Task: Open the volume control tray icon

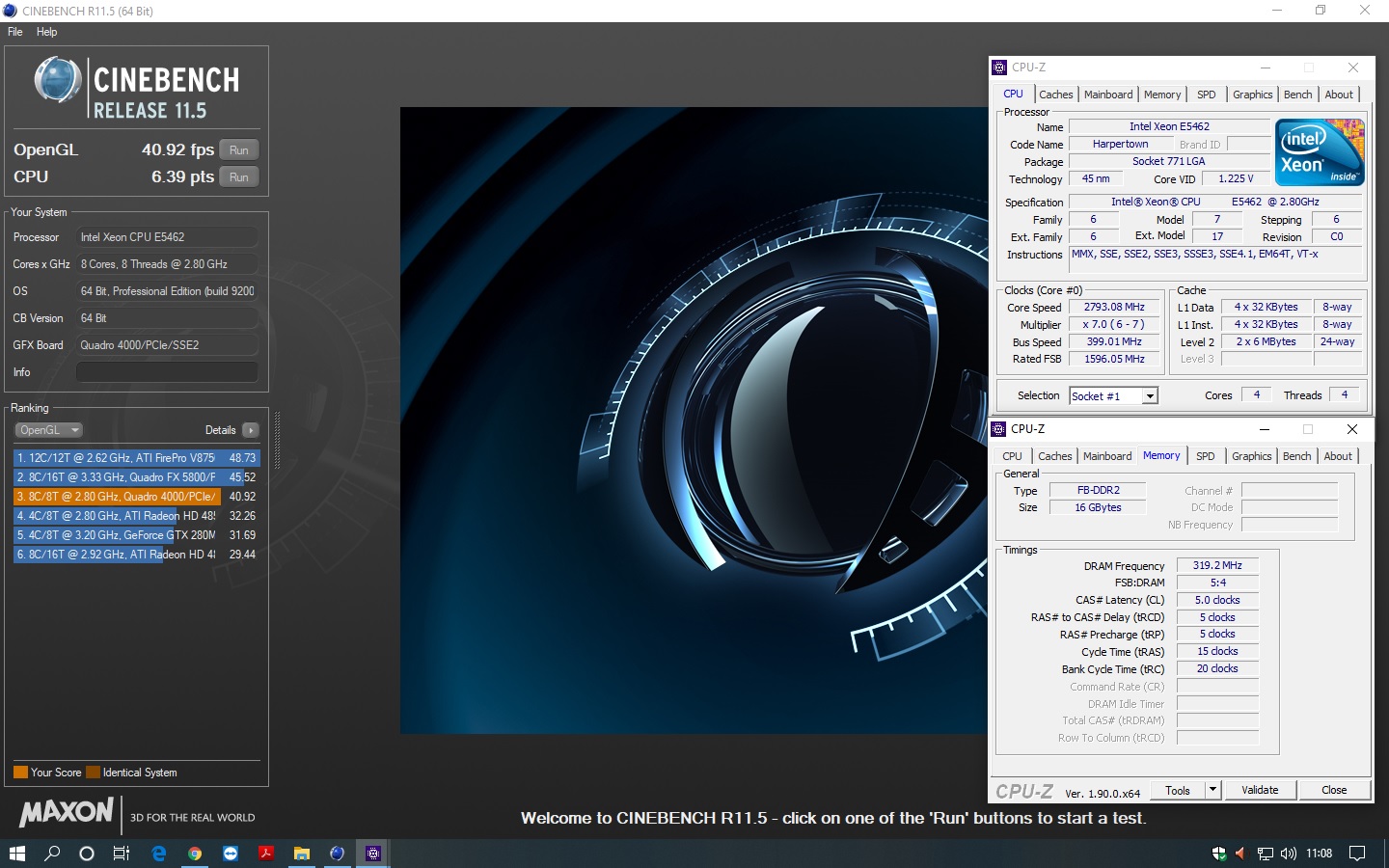Action: pos(1289,854)
